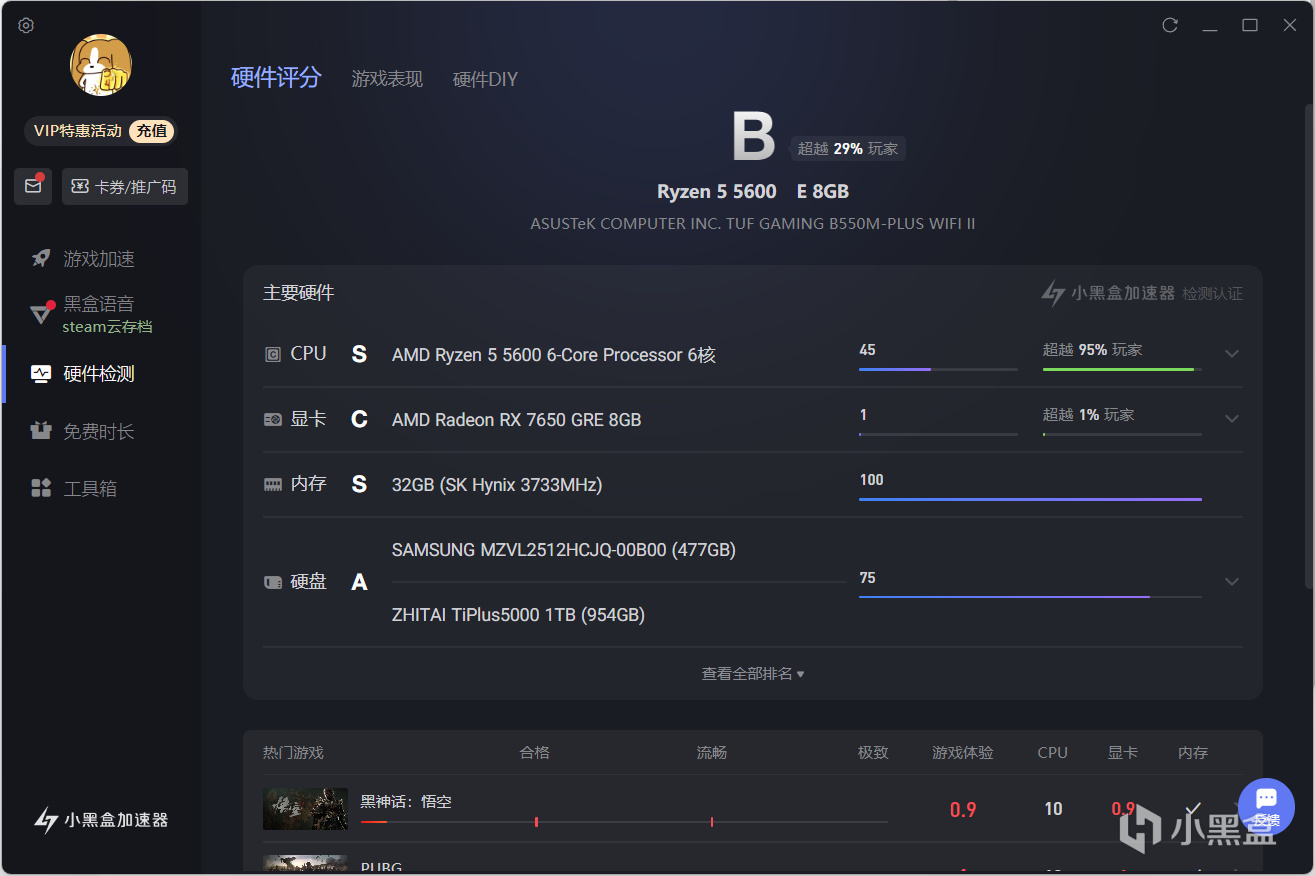Click the 硬件检测 monitor icon
Screen dimensions: 1315x876
point(41,374)
